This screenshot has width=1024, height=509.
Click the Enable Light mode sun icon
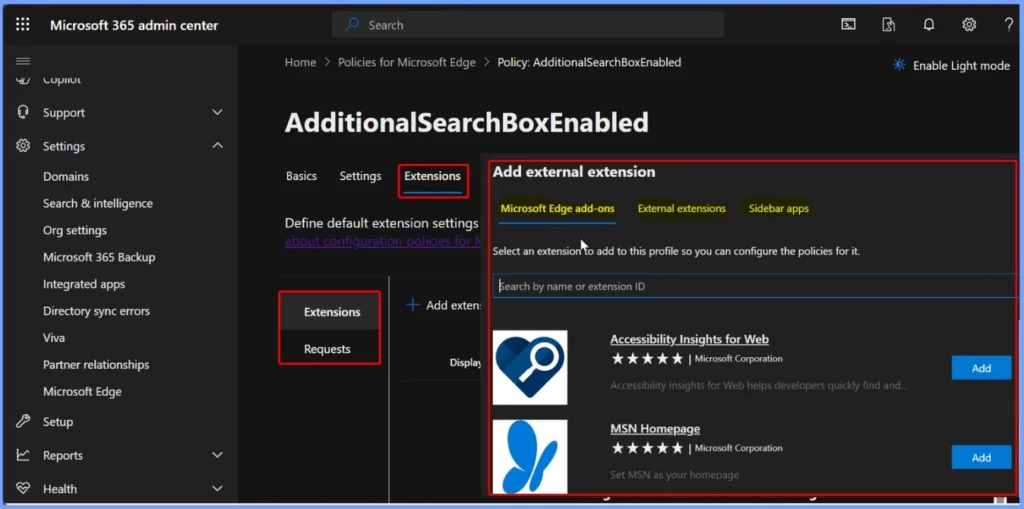tap(899, 65)
